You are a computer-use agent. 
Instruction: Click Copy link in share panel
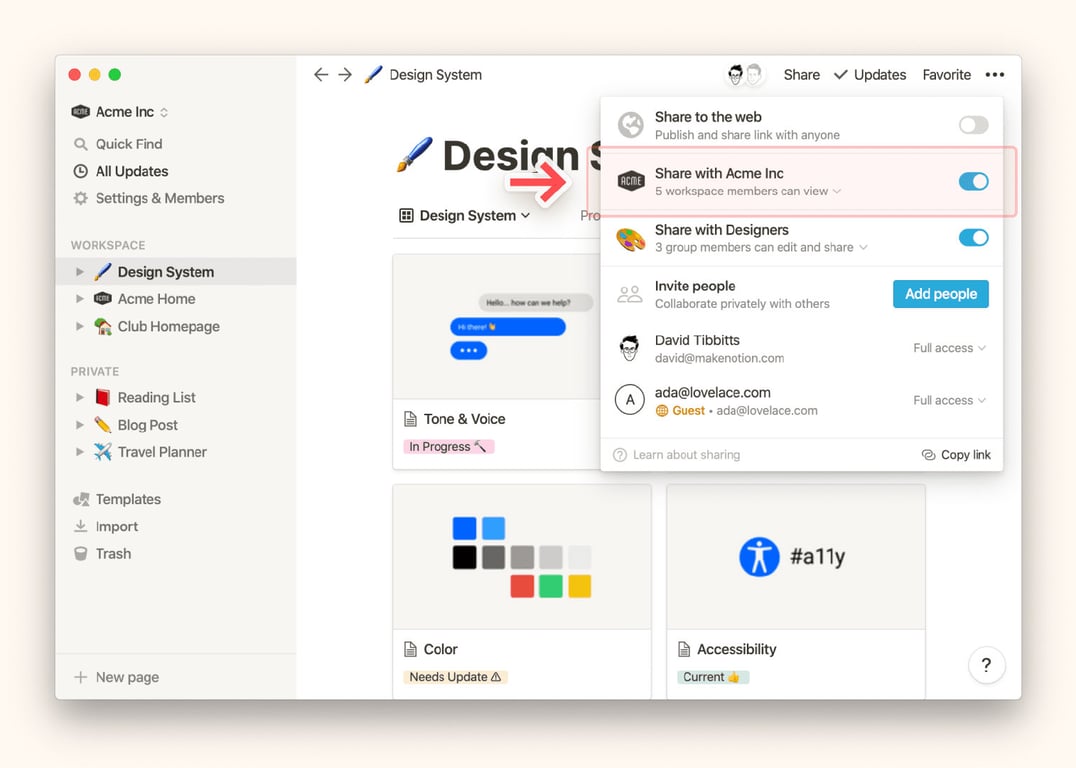click(x=956, y=454)
